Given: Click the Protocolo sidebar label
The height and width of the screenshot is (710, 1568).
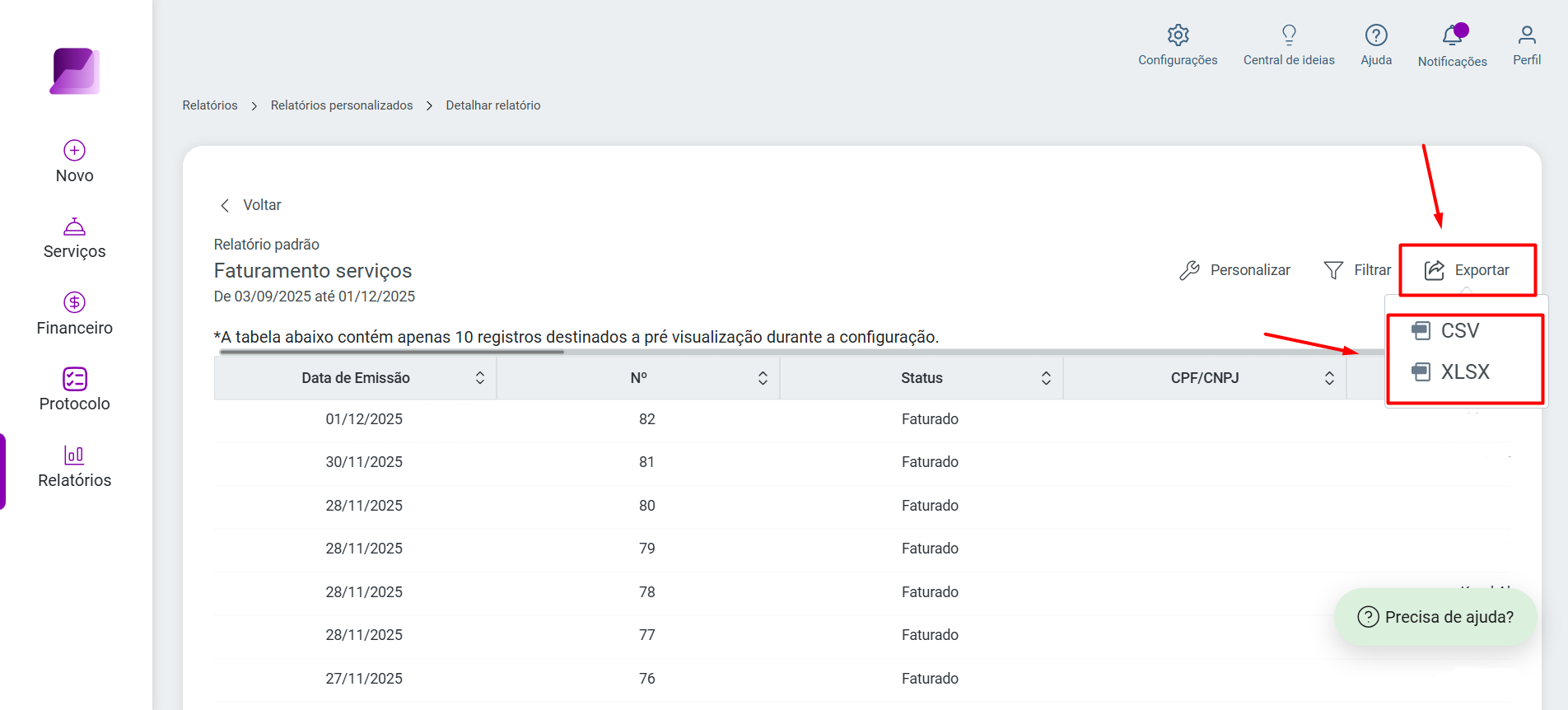Looking at the screenshot, I should pos(75,404).
